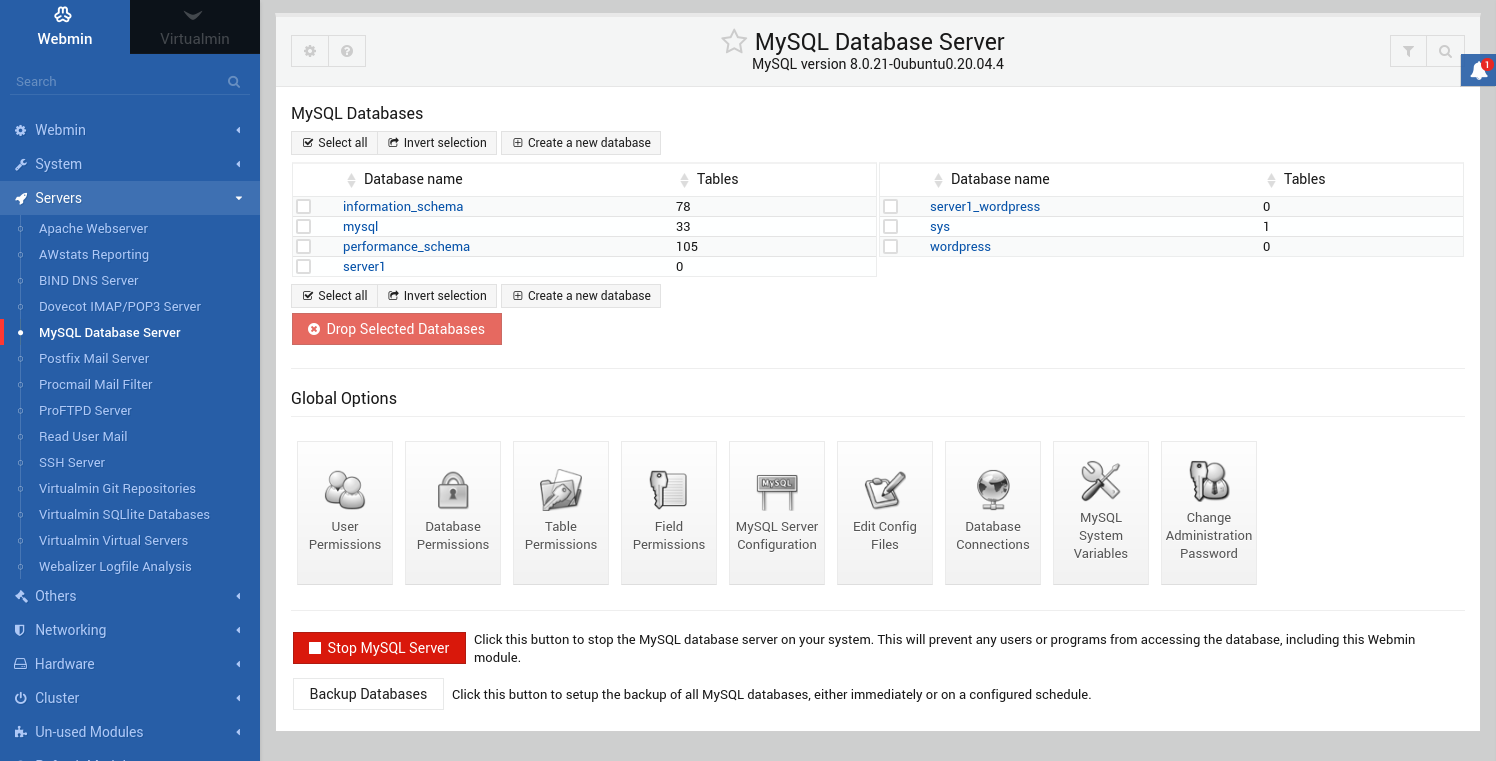Screen dimensions: 1496x761
Task: Click the help question mark icon
Action: coord(347,51)
